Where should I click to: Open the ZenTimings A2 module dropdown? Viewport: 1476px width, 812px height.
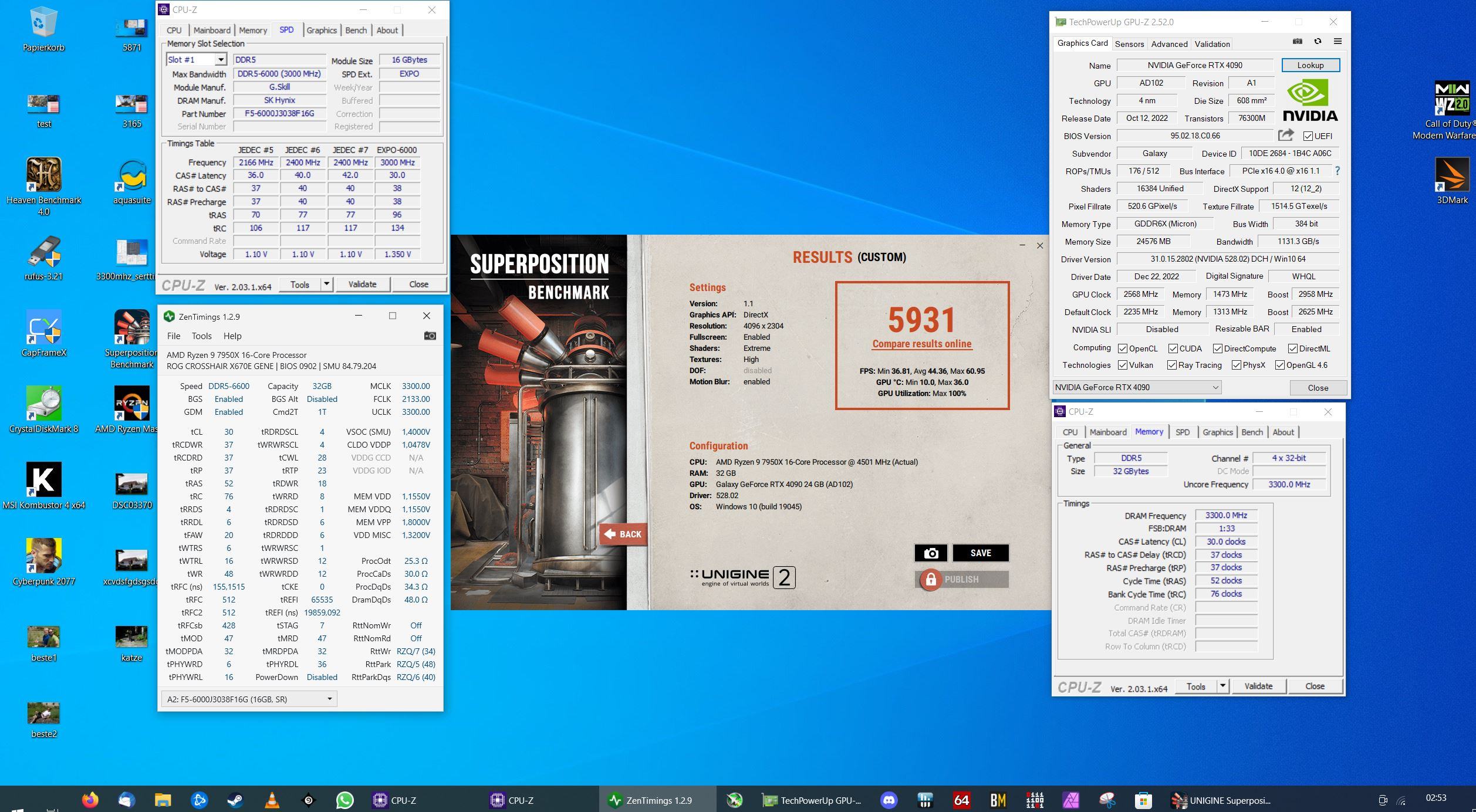[x=329, y=699]
